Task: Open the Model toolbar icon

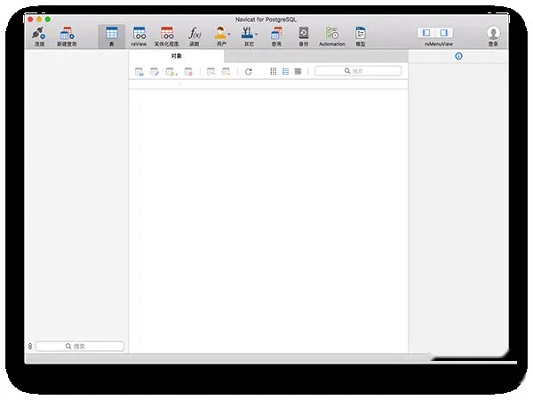Action: 360,33
